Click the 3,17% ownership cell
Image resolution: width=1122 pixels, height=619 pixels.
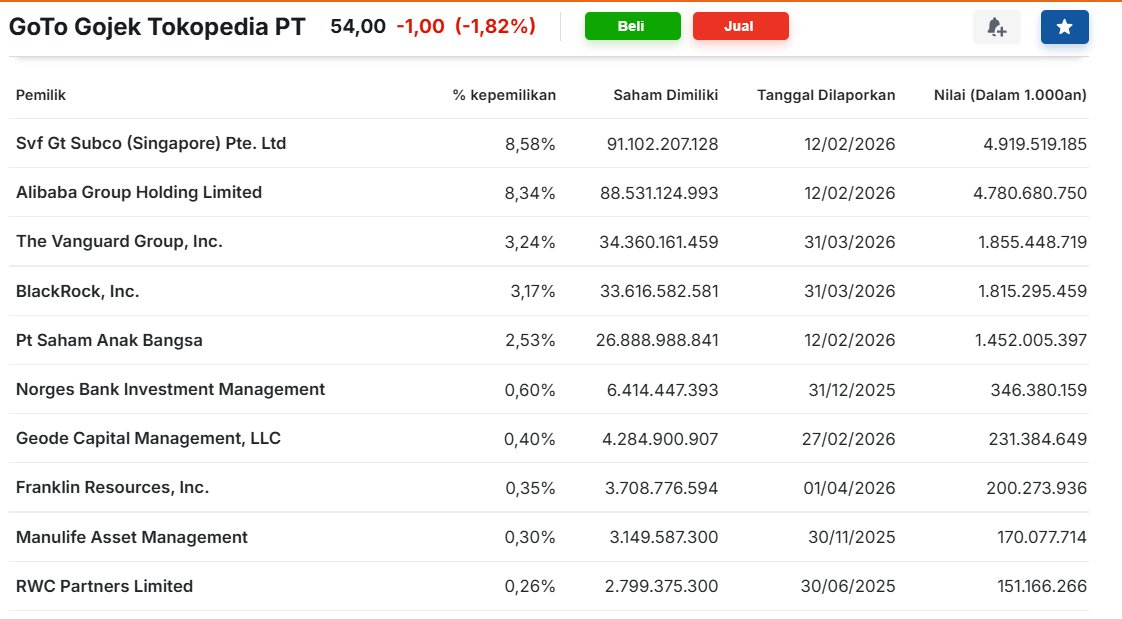(x=533, y=291)
